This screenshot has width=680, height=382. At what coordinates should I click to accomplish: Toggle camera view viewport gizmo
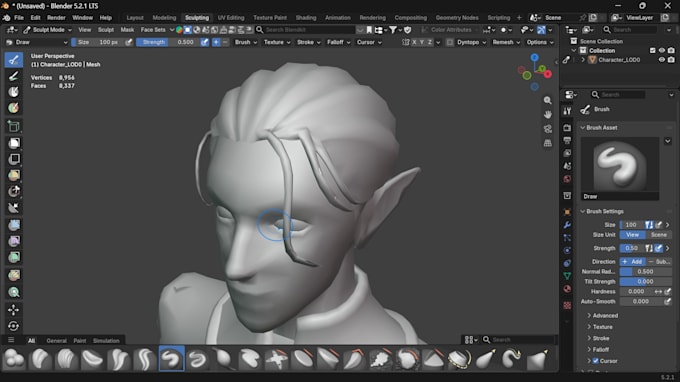click(x=548, y=129)
